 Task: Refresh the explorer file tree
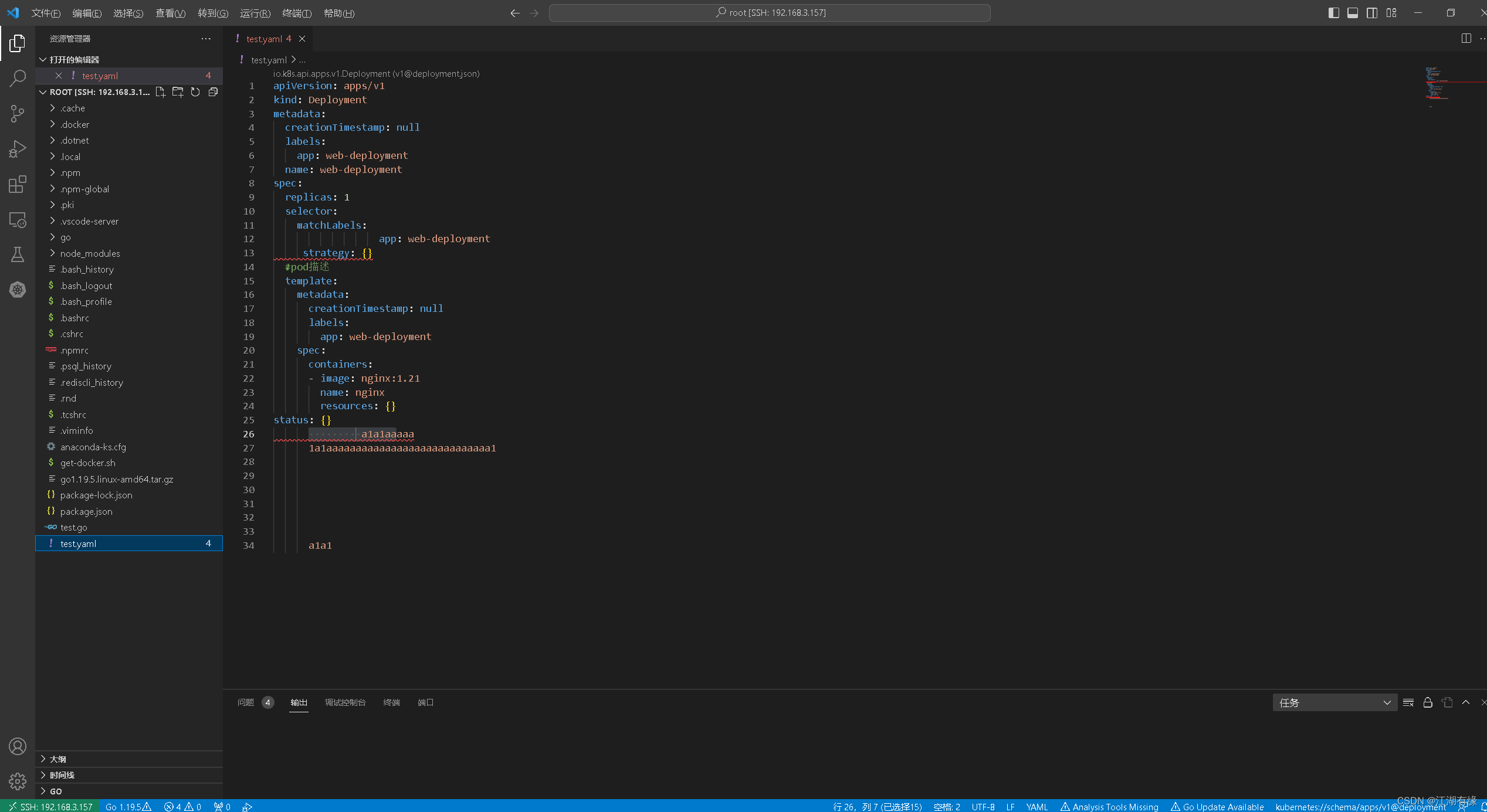tap(195, 92)
